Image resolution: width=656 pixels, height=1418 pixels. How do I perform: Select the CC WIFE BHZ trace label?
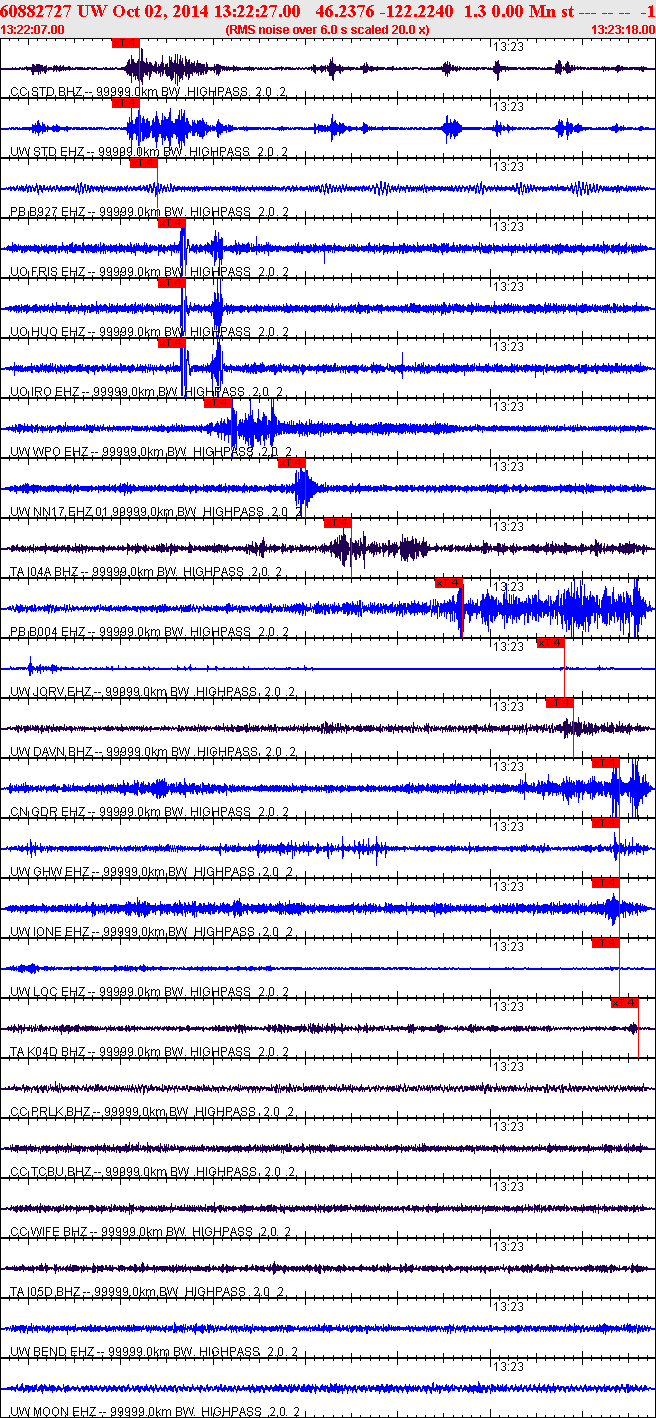point(150,1232)
